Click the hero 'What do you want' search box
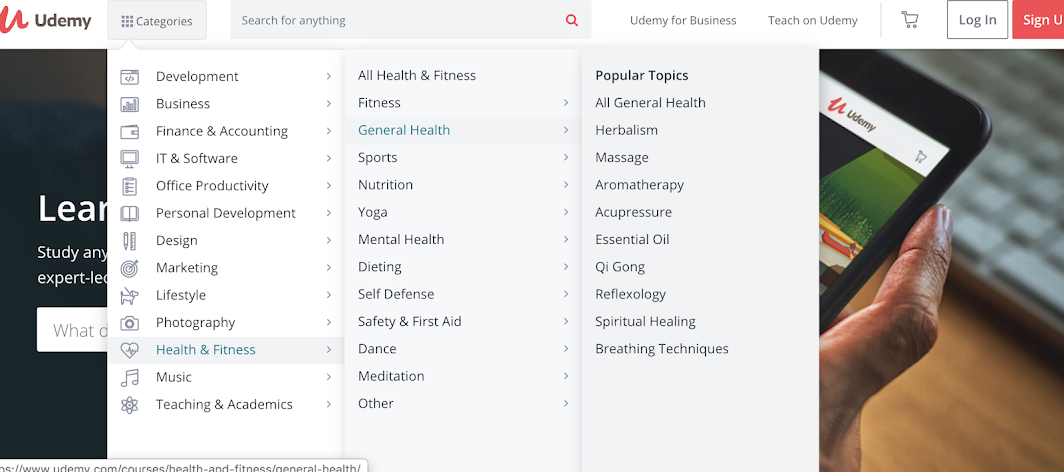Viewport: 1064px width, 472px height. click(72, 330)
